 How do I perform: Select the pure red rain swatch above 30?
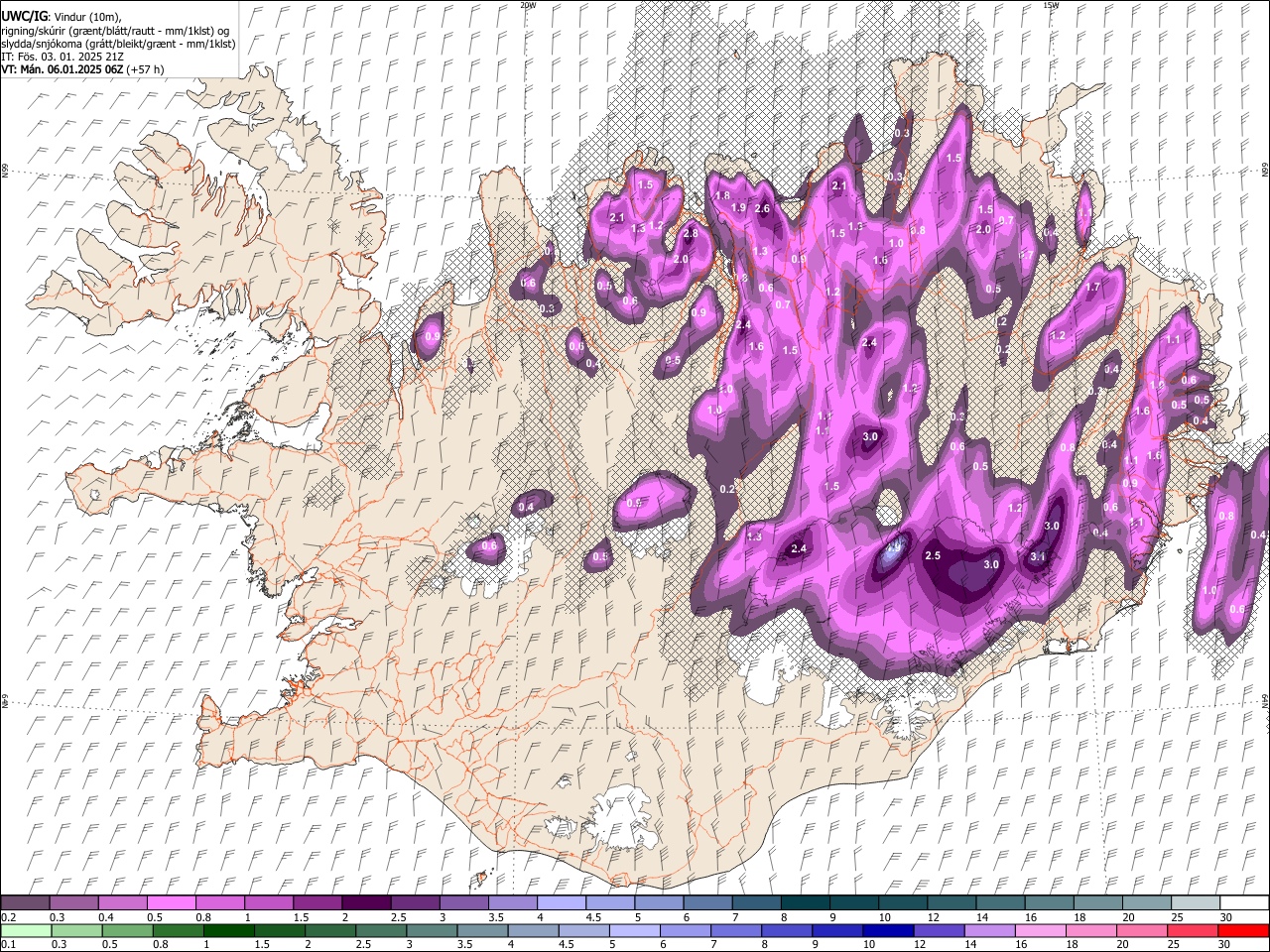1243,930
